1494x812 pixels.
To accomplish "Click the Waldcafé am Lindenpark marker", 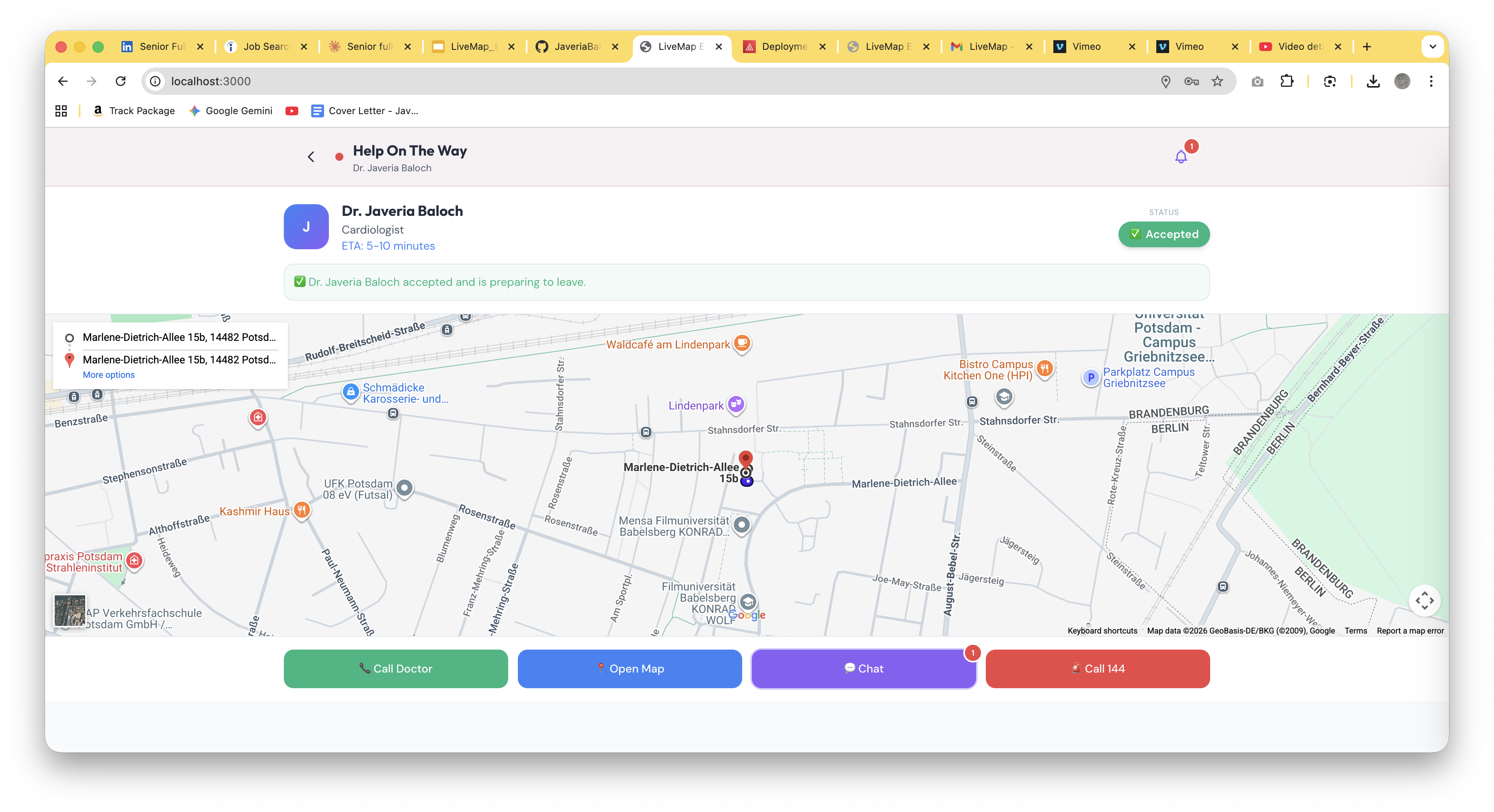I will (742, 343).
